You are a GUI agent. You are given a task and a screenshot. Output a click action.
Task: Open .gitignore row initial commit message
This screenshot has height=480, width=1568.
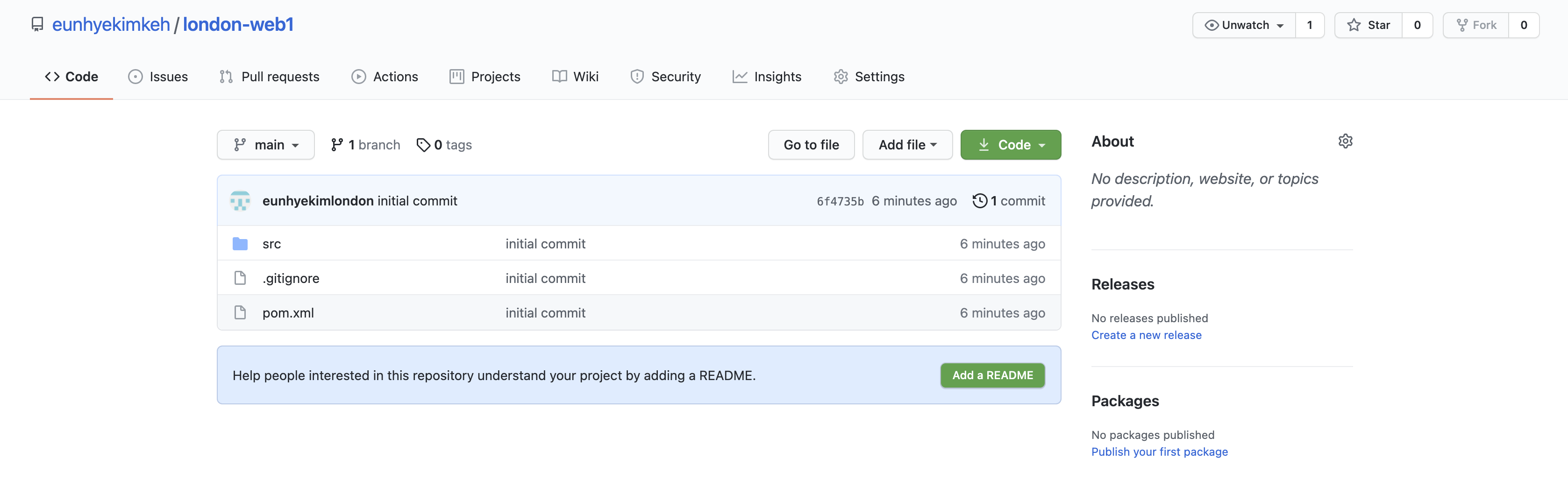tap(545, 278)
